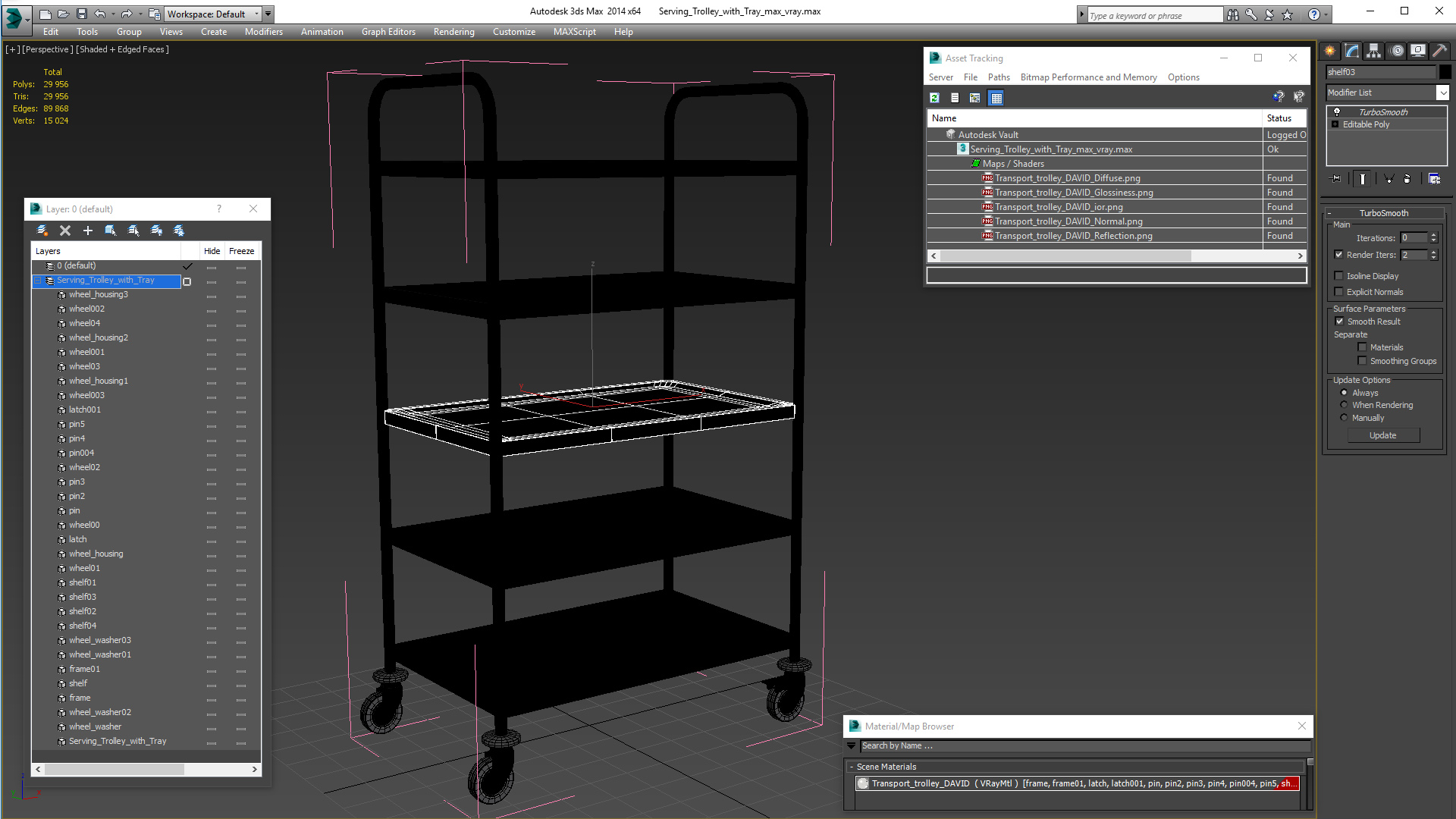Open the Create panel star icon

click(1330, 51)
